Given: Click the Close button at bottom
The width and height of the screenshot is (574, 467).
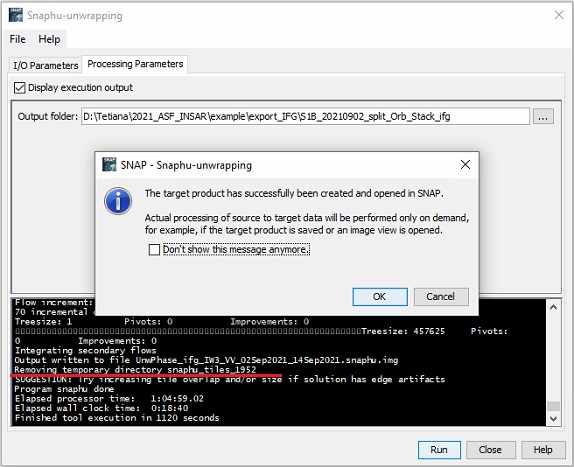Looking at the screenshot, I should coord(491,450).
